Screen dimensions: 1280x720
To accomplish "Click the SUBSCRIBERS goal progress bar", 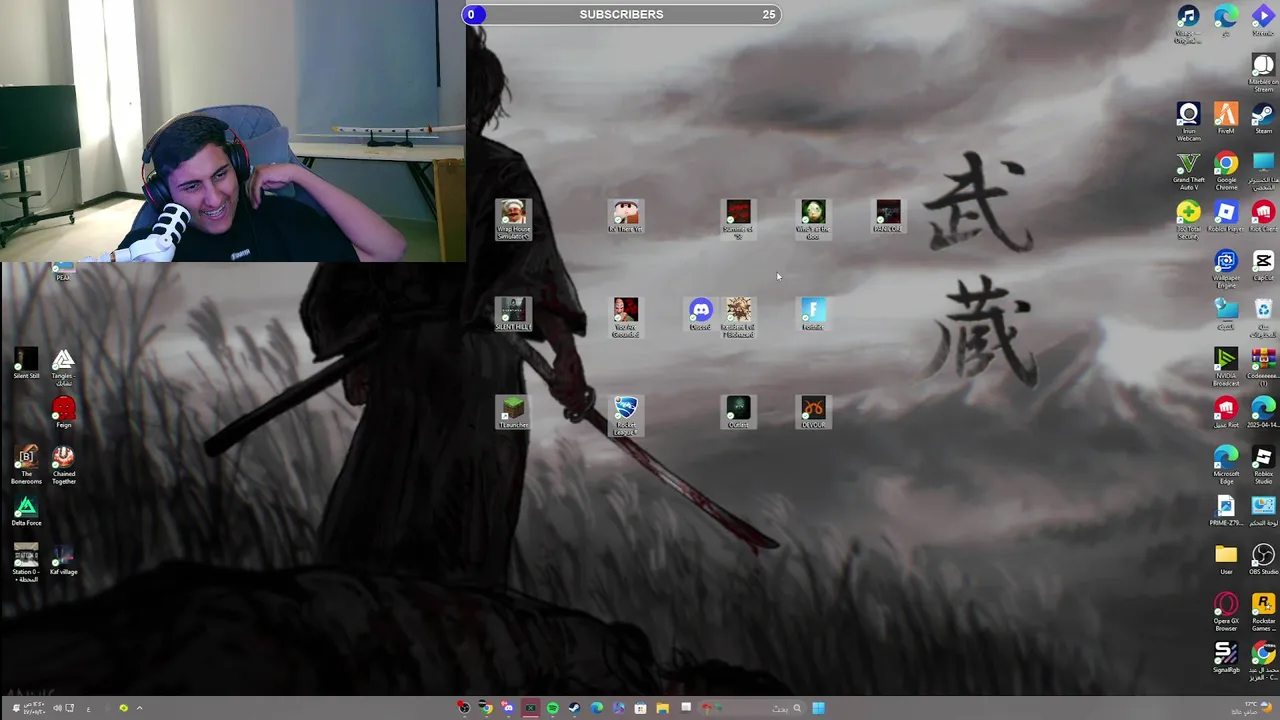I will click(x=620, y=14).
